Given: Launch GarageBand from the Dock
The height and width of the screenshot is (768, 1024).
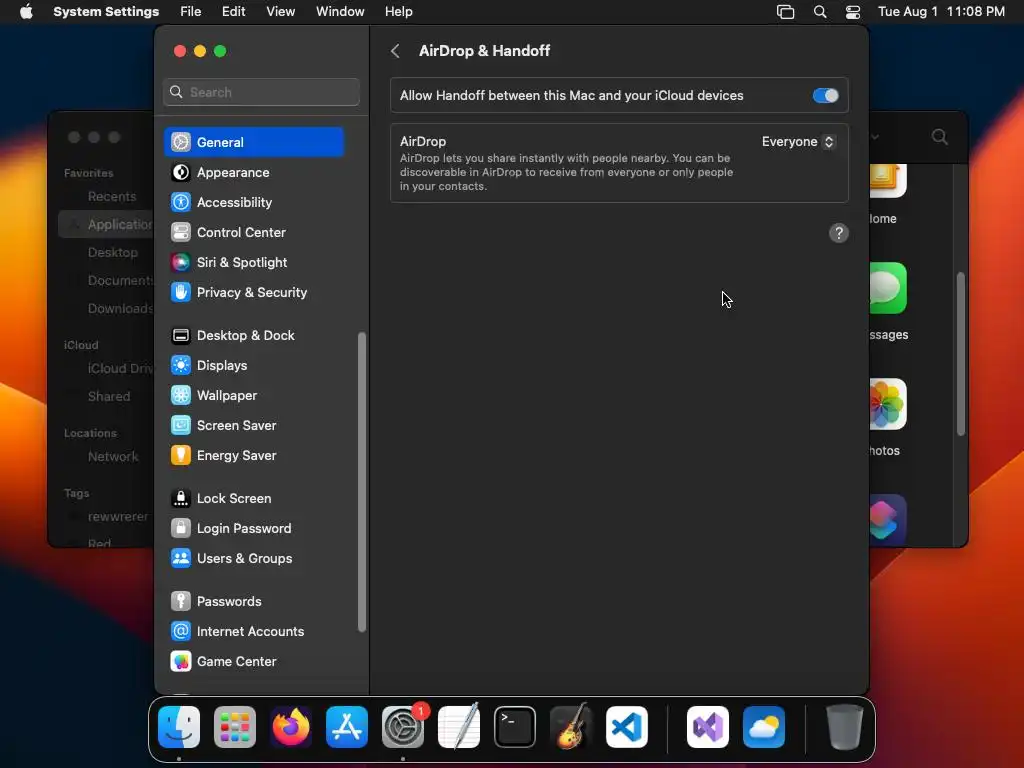Looking at the screenshot, I should [x=571, y=727].
